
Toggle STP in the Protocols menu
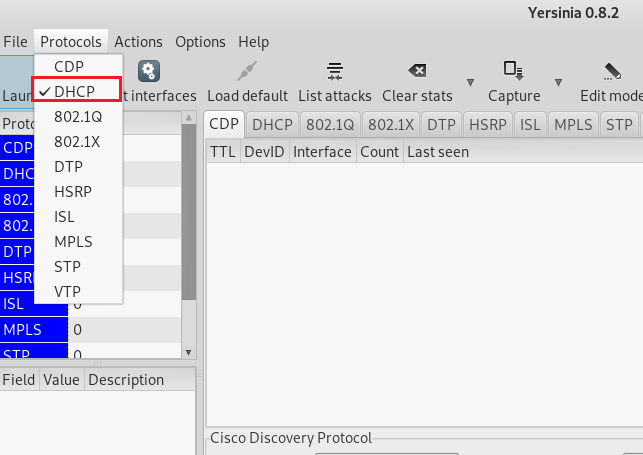coord(78,267)
